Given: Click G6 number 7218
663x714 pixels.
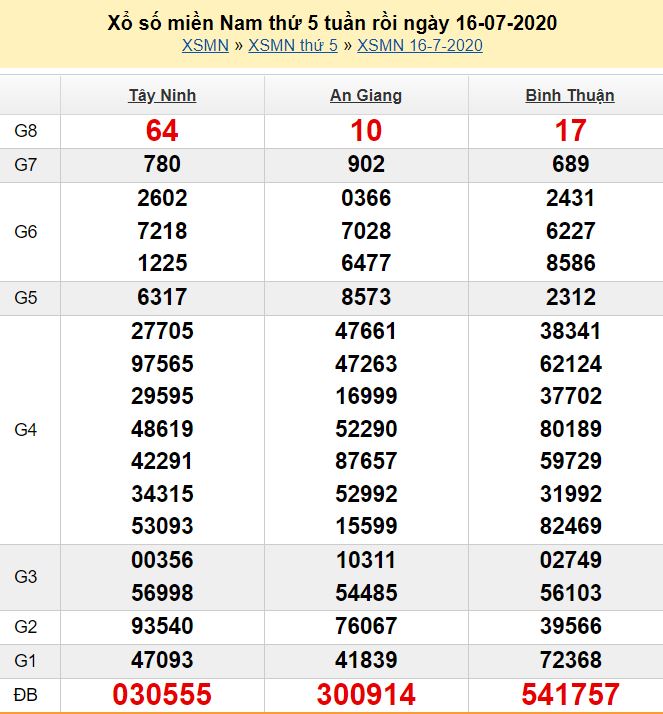Looking at the screenshot, I should 163,231.
